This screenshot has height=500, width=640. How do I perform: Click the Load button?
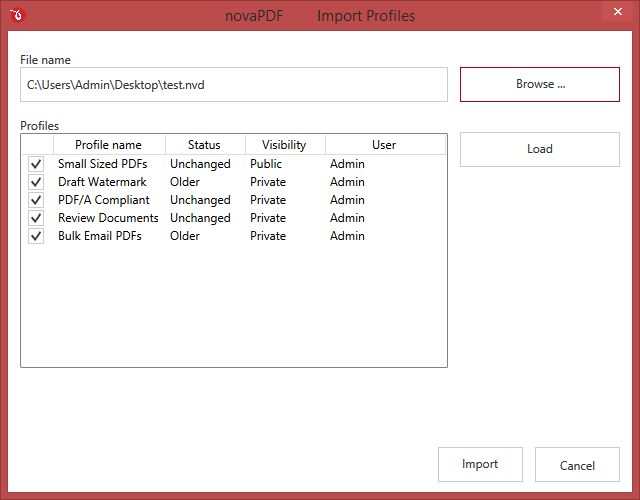(540, 149)
